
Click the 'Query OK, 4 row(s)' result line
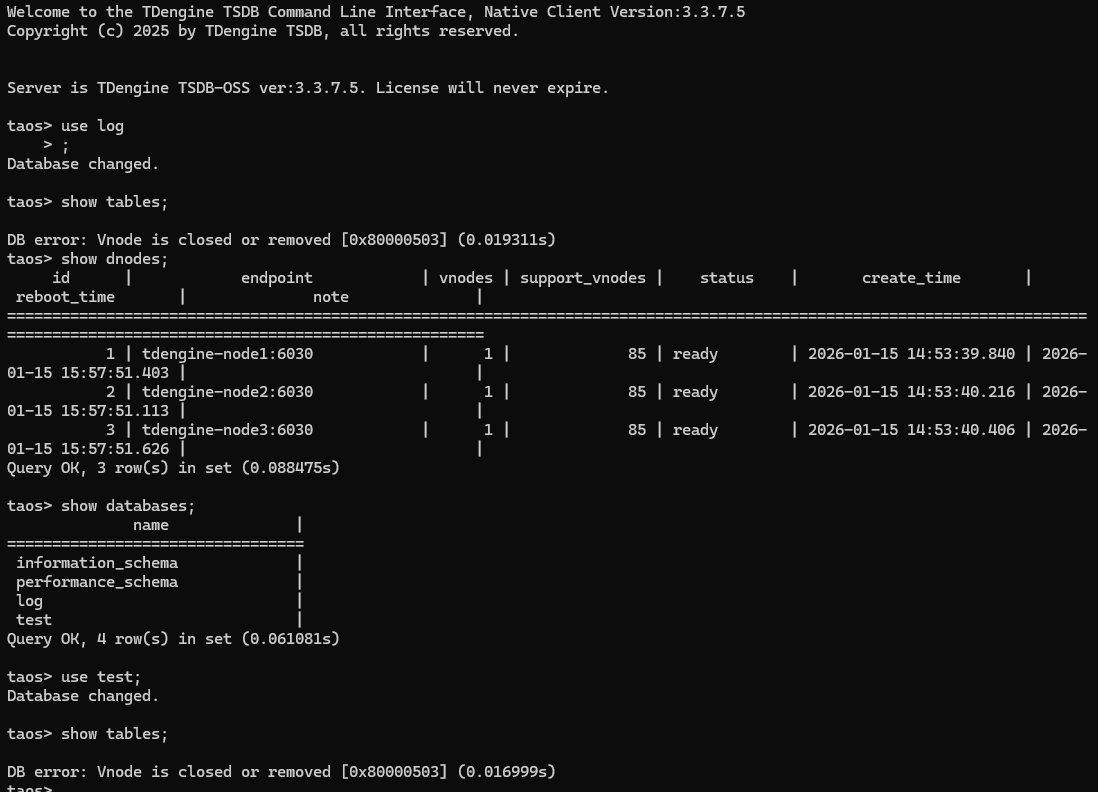click(x=173, y=639)
